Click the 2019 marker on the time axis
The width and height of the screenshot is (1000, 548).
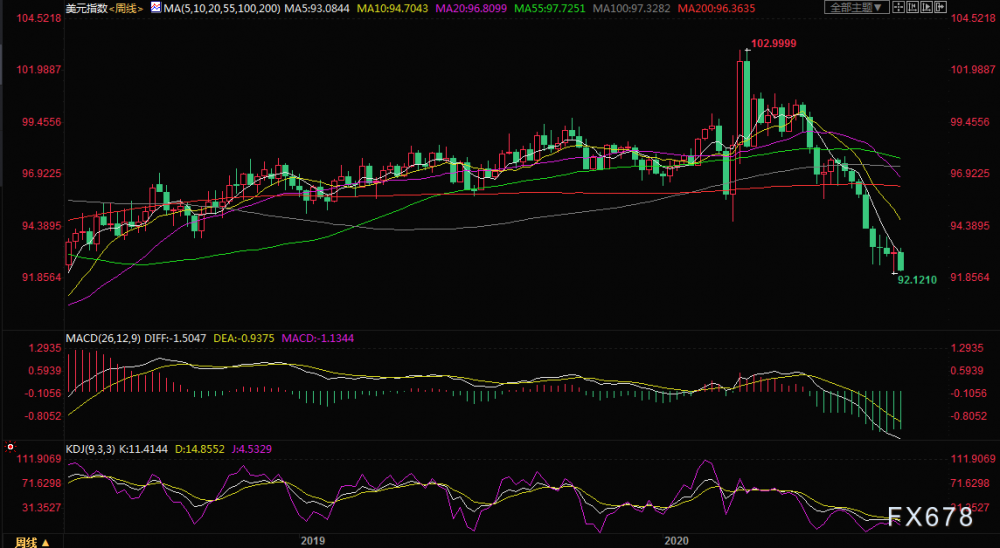[312, 541]
